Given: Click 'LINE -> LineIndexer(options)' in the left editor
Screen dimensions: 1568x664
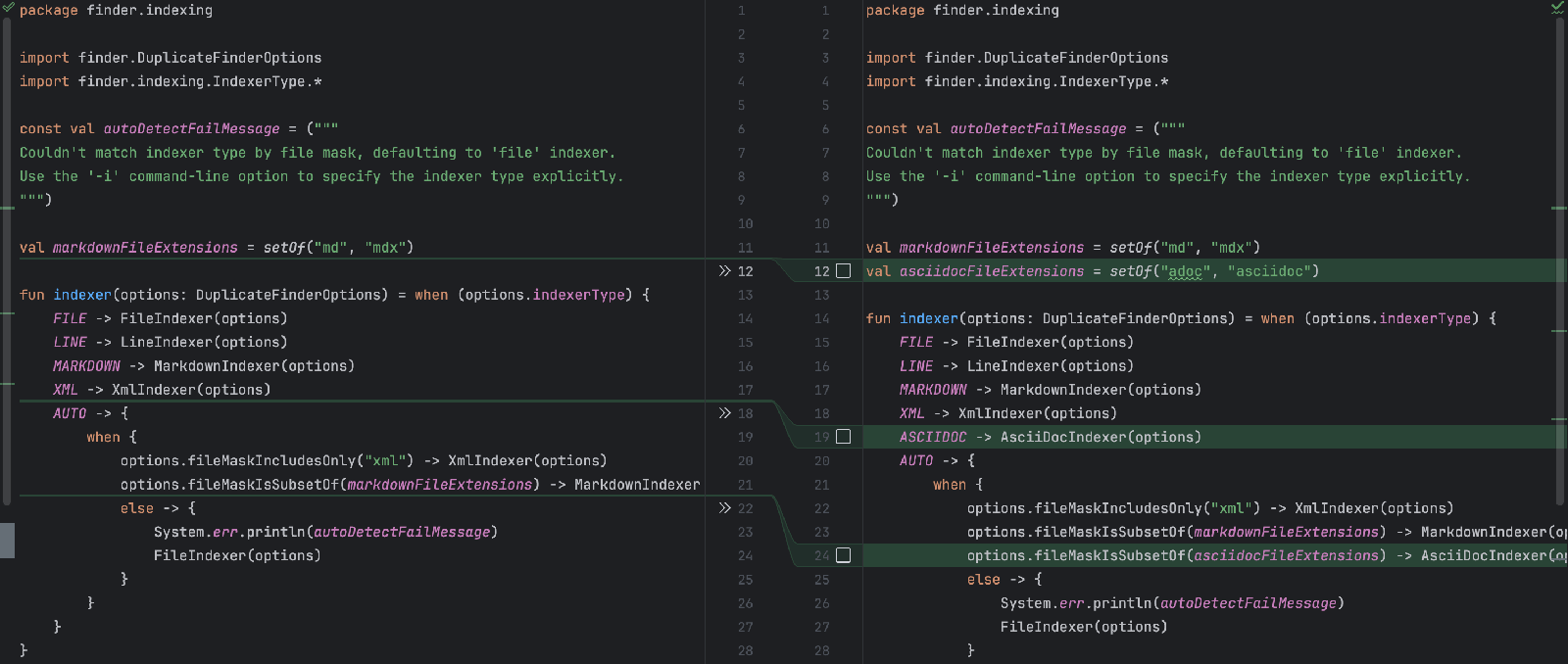Looking at the screenshot, I should 171,342.
